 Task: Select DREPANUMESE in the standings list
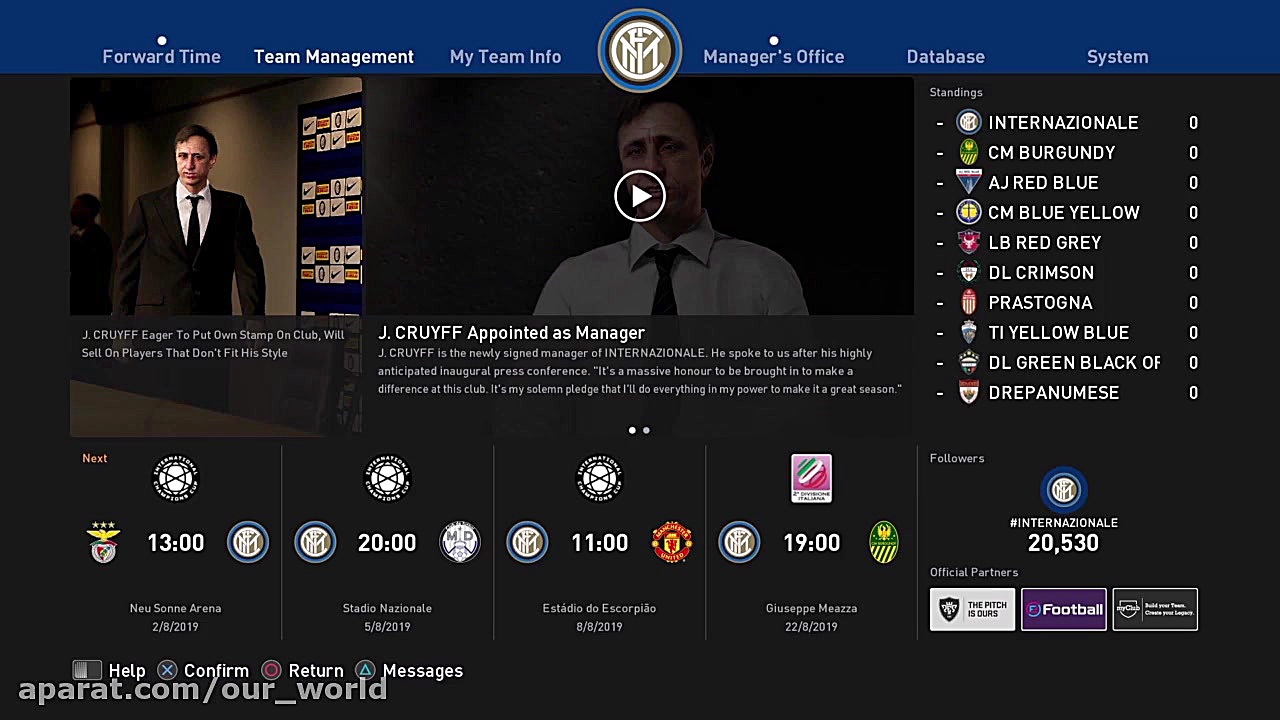1054,393
